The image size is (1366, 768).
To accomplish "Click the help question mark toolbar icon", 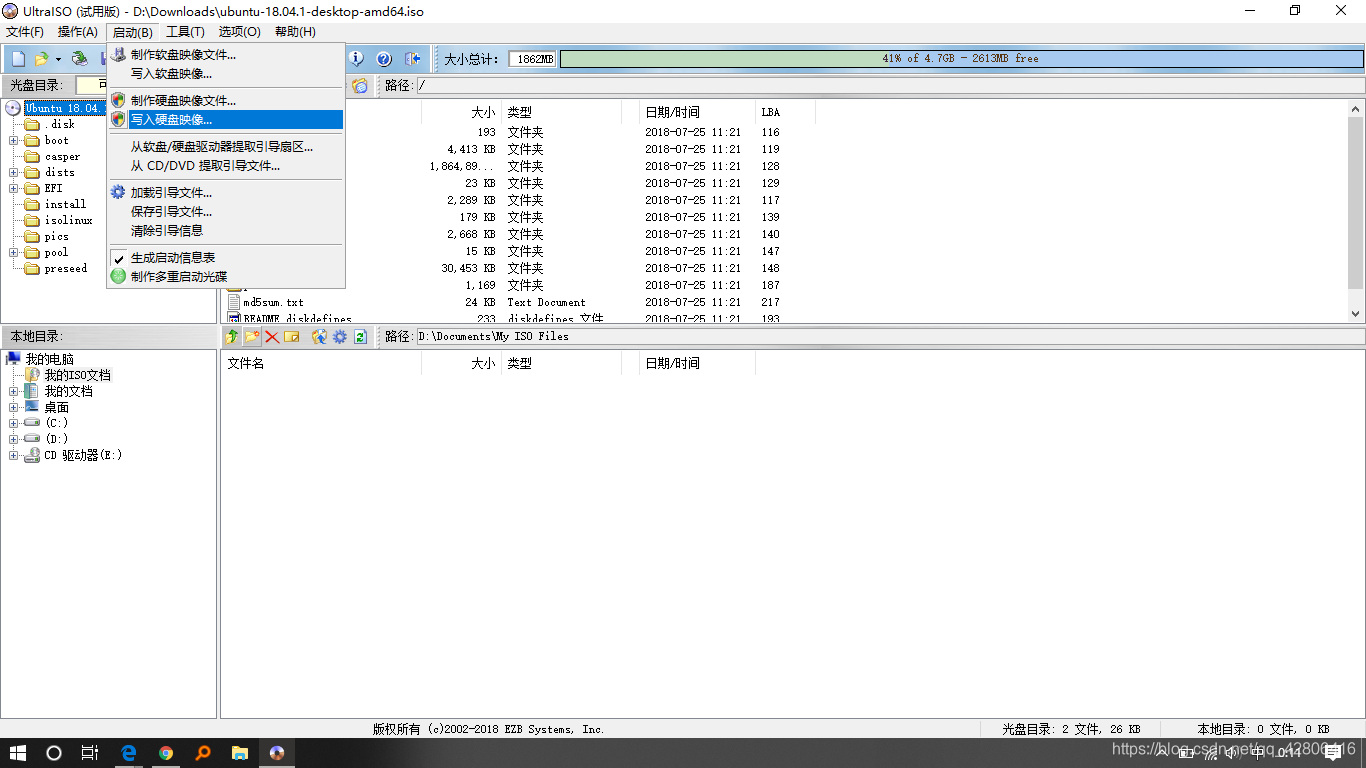I will point(384,59).
